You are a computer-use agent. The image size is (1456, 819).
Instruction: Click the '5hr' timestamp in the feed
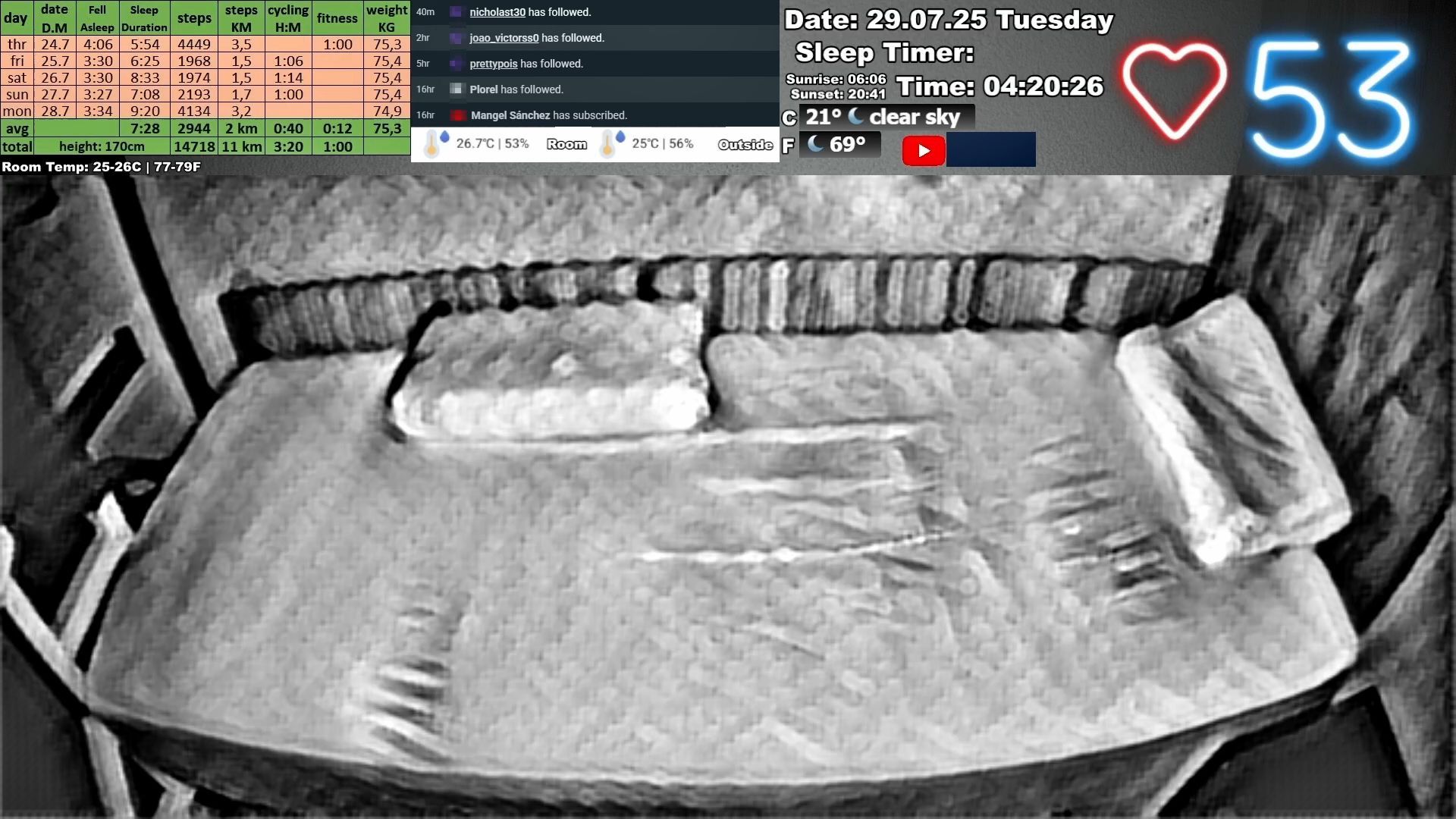tap(422, 64)
